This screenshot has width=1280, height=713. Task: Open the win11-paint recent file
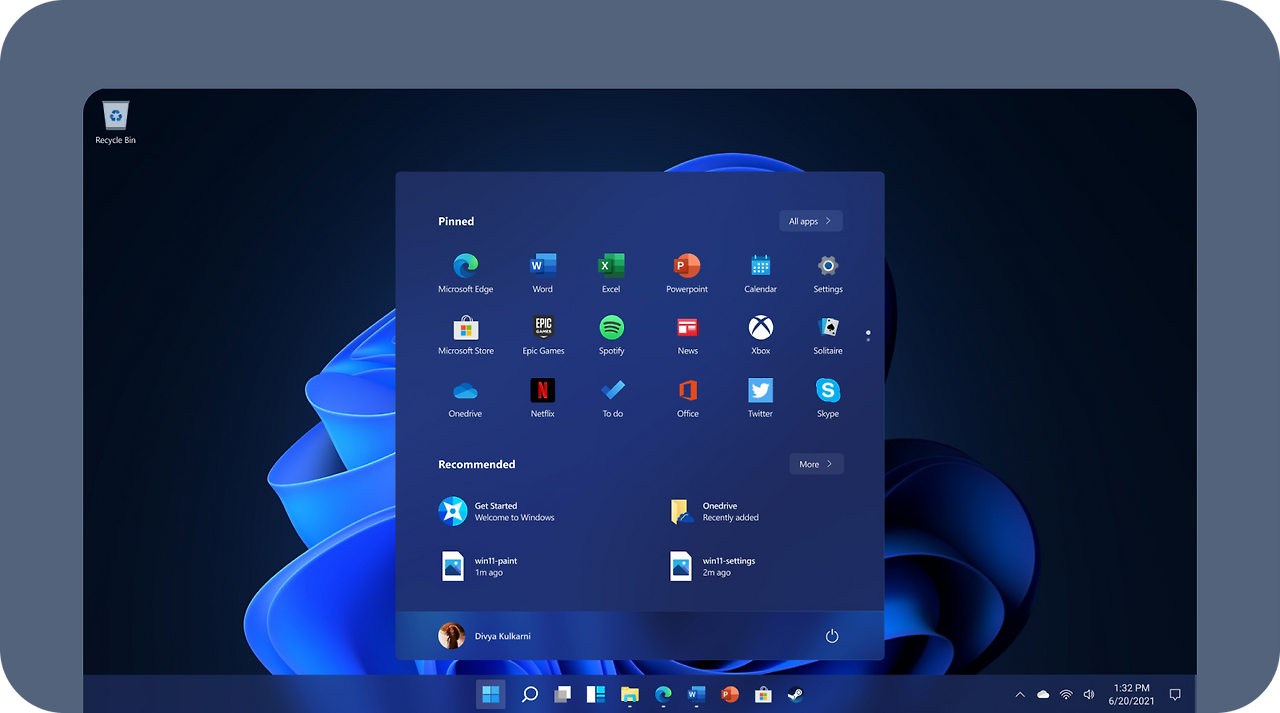click(480, 566)
